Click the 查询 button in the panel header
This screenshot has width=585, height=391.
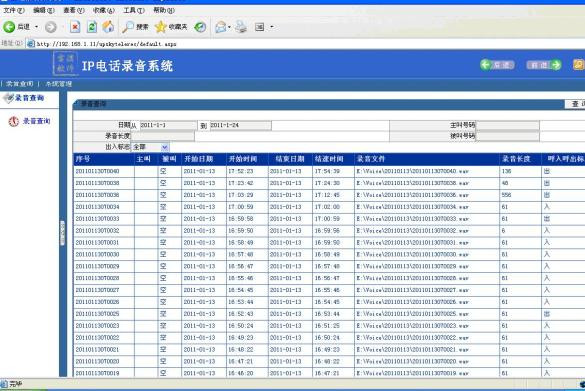(576, 104)
